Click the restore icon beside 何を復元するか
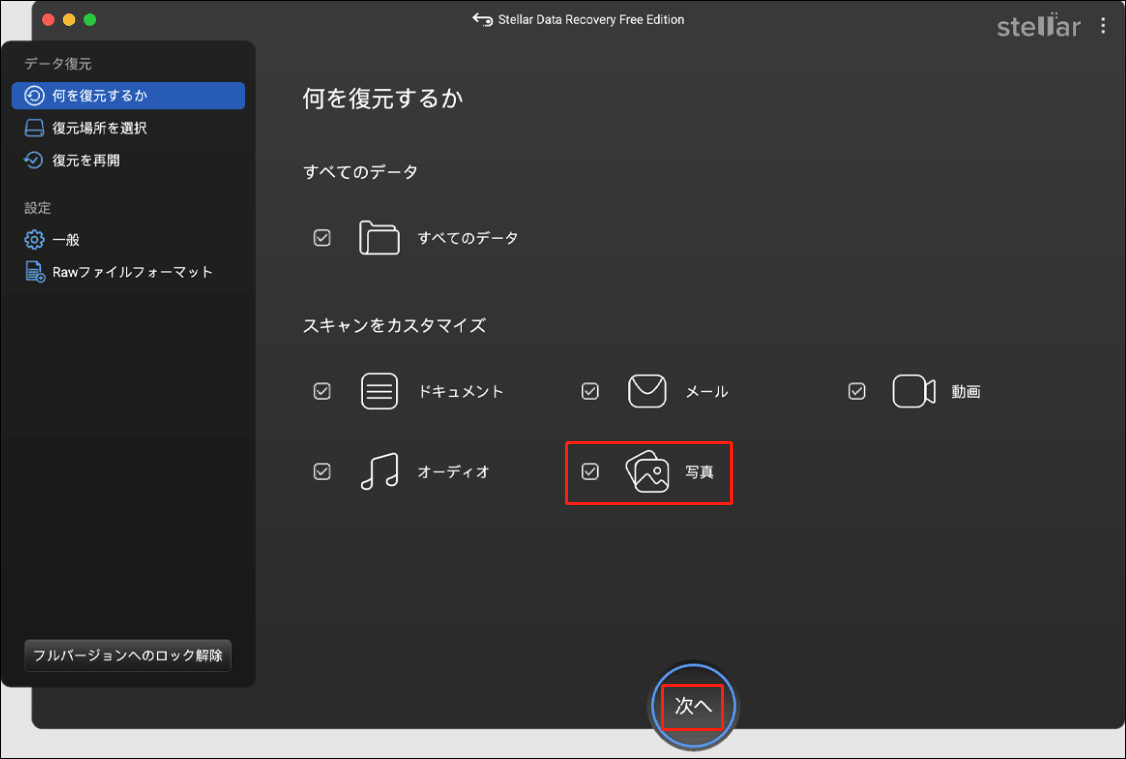 34,96
